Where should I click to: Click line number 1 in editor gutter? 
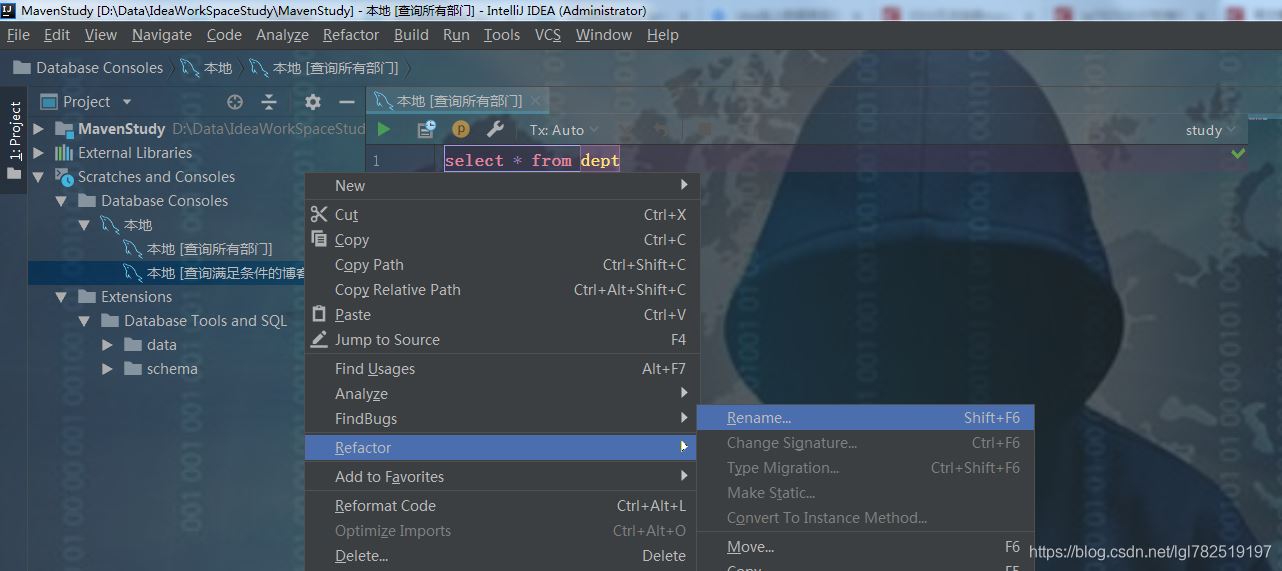(376, 161)
